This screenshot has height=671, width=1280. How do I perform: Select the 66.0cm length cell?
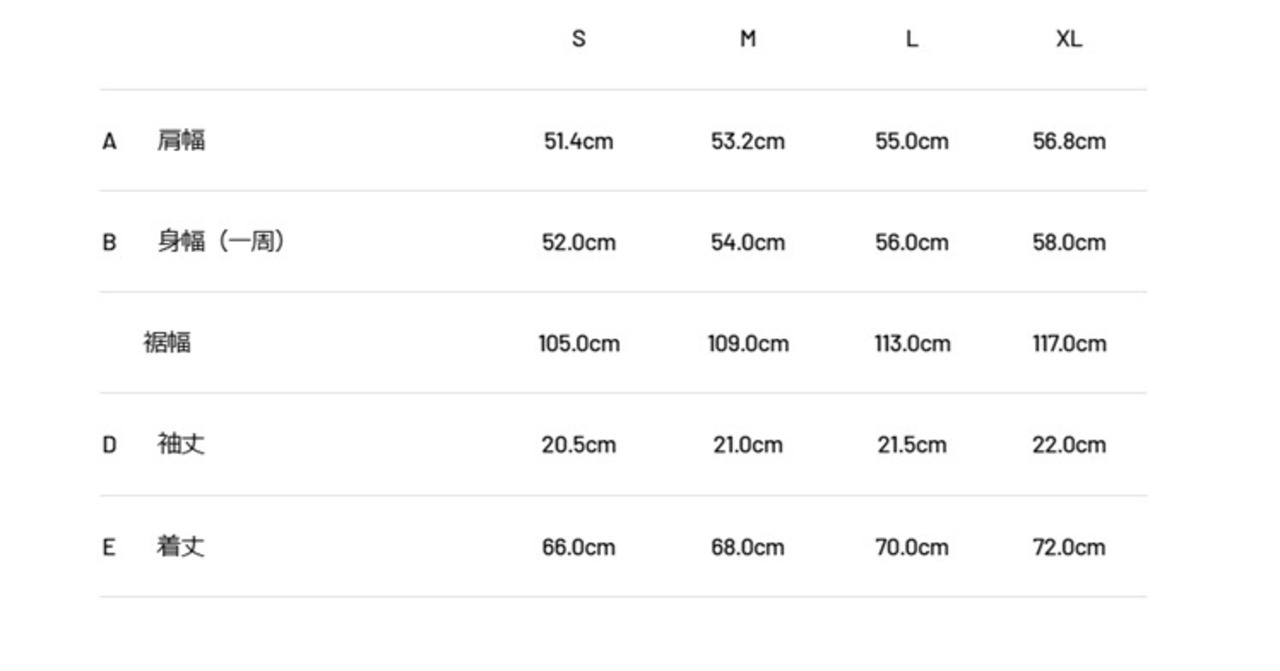click(578, 547)
